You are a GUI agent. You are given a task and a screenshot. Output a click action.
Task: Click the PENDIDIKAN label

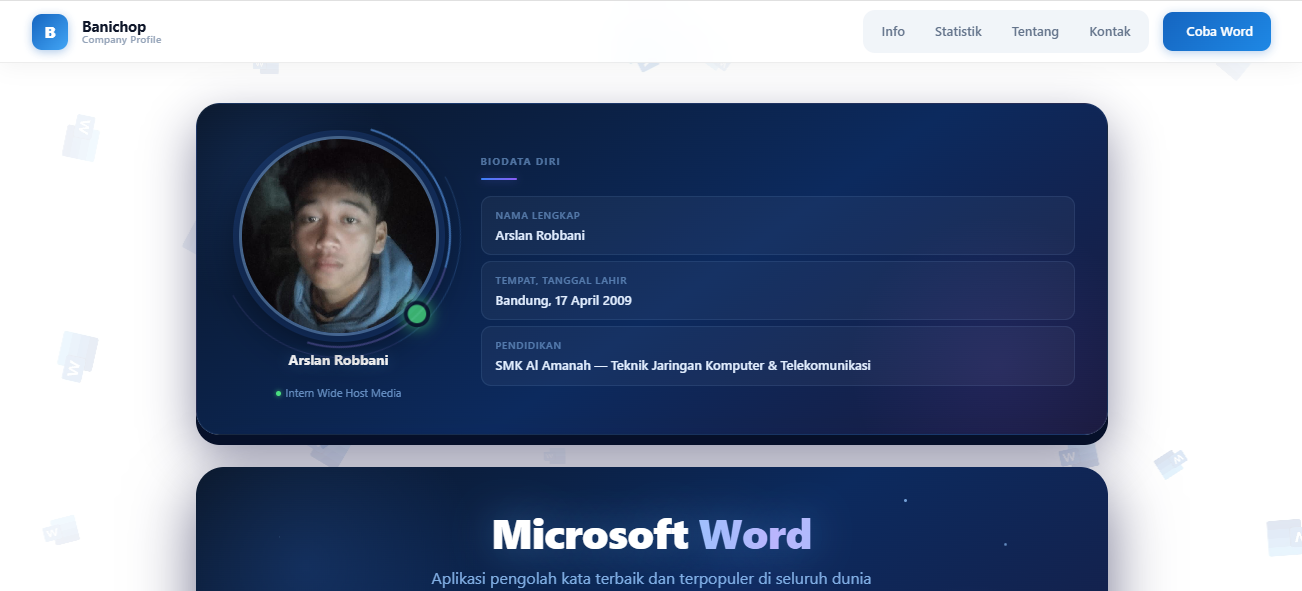click(528, 346)
